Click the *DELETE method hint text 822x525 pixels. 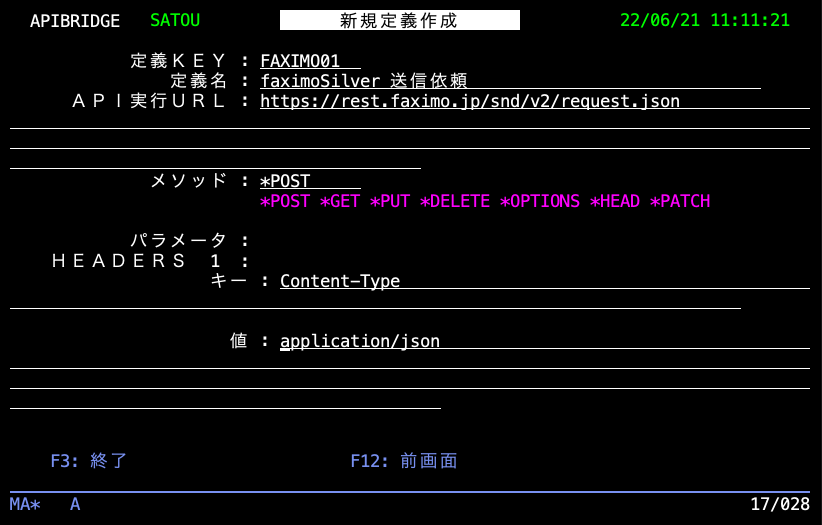(455, 201)
